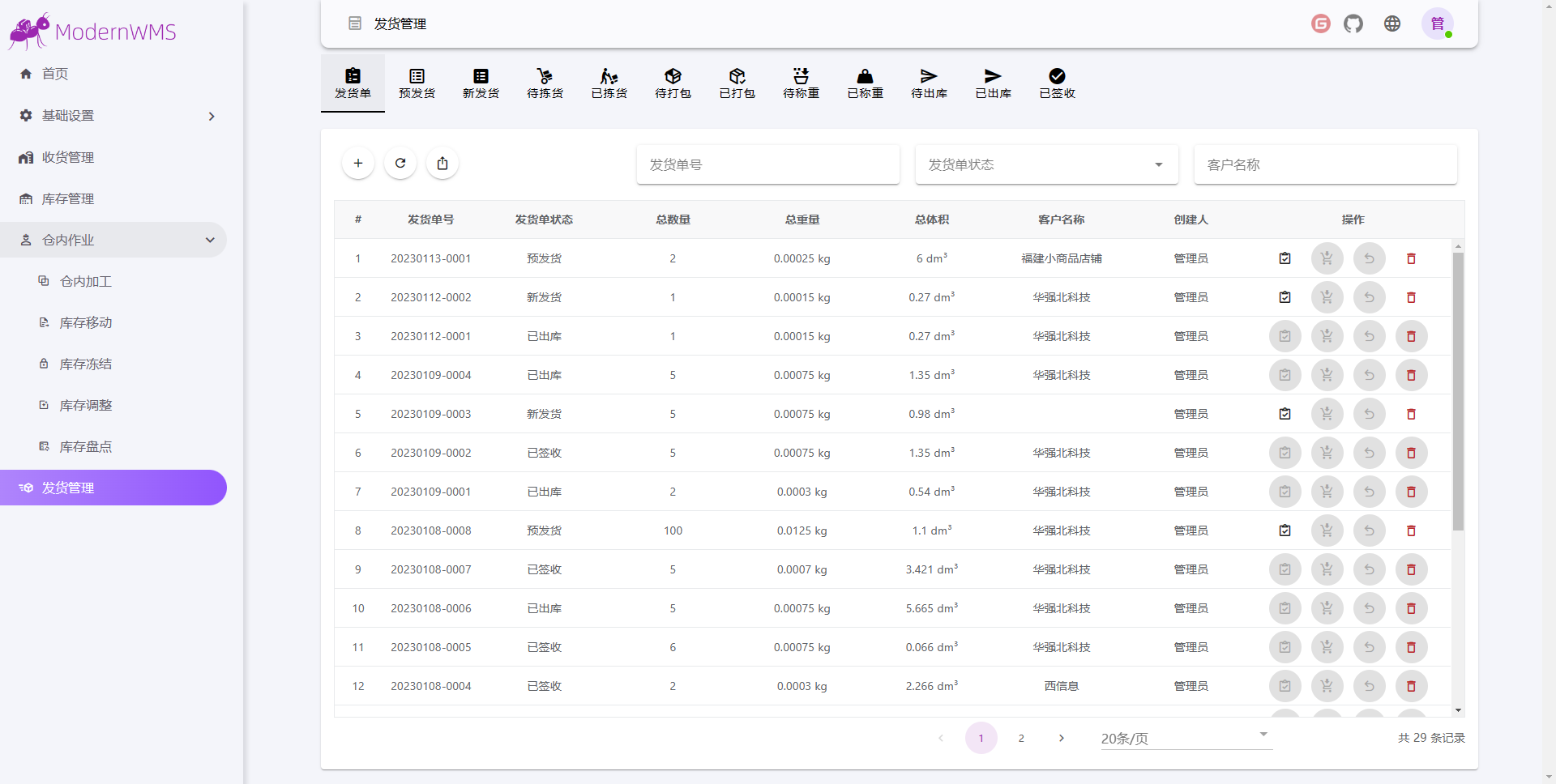Expand the 基础设置 sidebar menu
The image size is (1556, 784).
click(113, 116)
